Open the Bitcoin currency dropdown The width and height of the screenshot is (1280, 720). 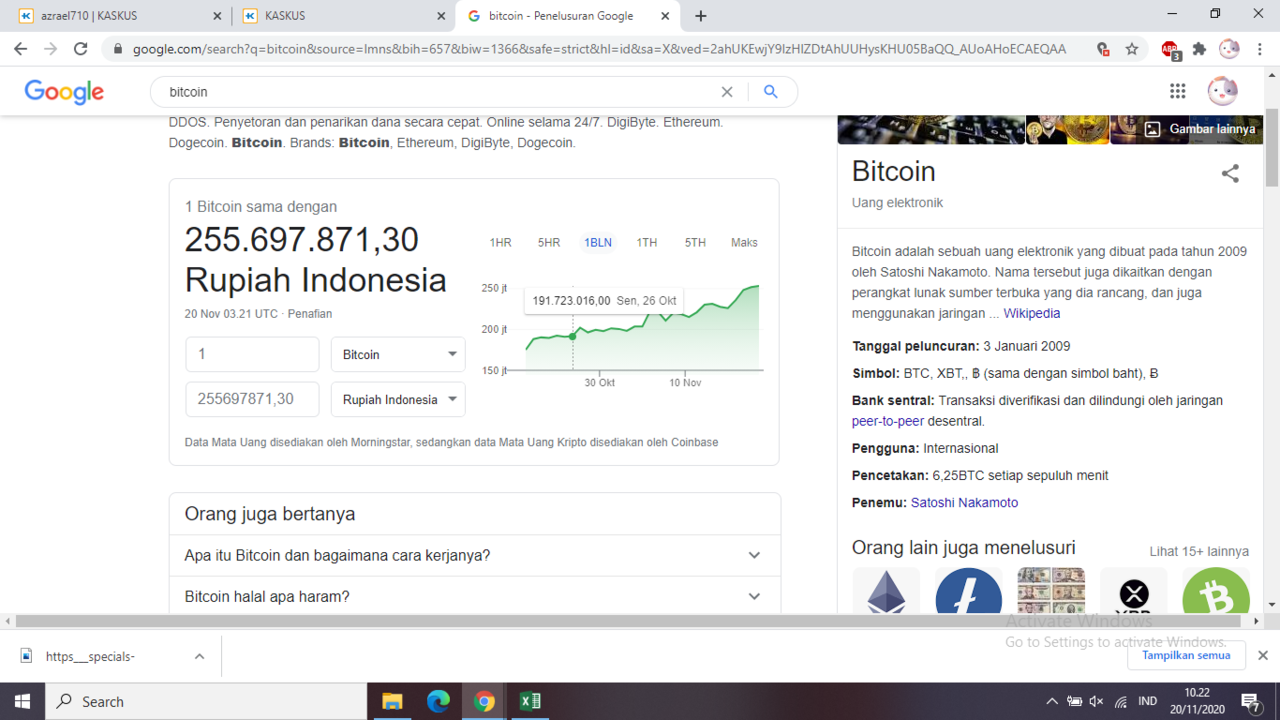[397, 354]
